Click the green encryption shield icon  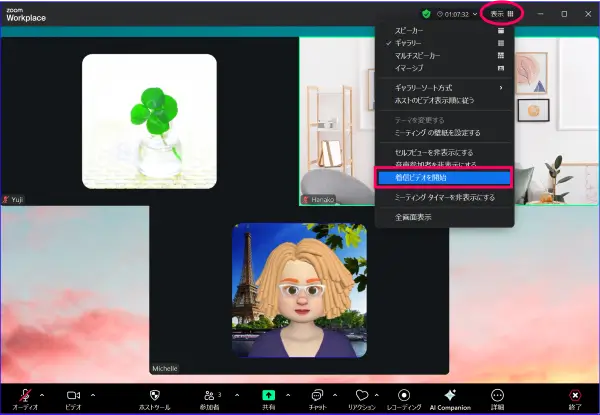(x=426, y=14)
